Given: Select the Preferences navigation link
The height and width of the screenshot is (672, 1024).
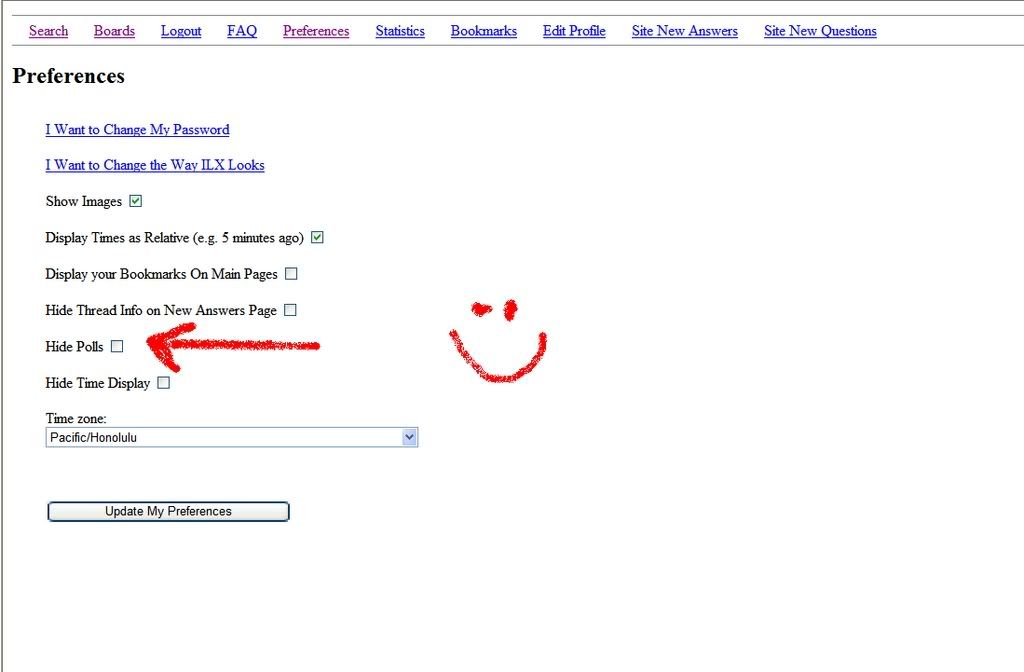Looking at the screenshot, I should point(316,31).
